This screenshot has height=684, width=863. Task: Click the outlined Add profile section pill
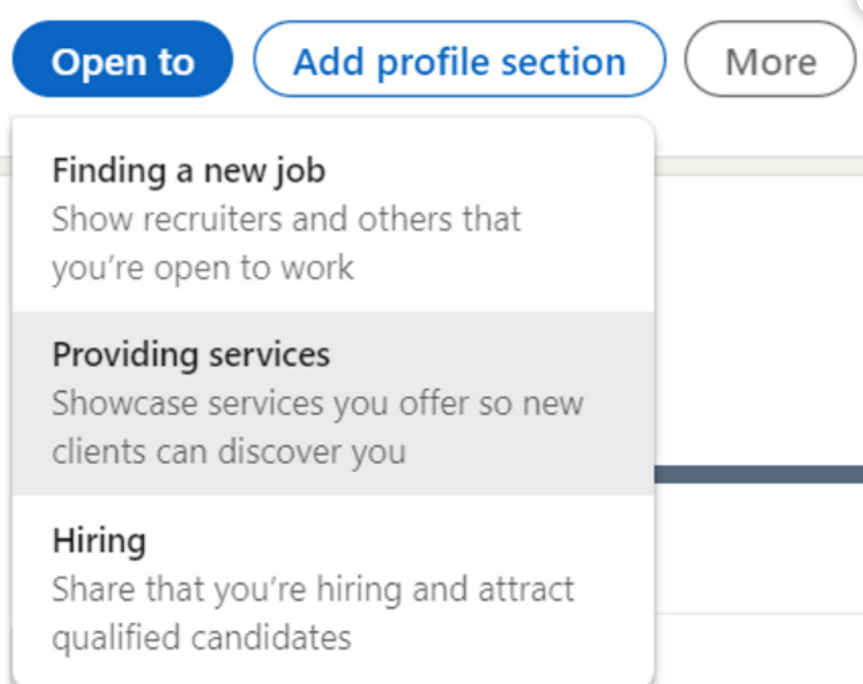tap(460, 59)
